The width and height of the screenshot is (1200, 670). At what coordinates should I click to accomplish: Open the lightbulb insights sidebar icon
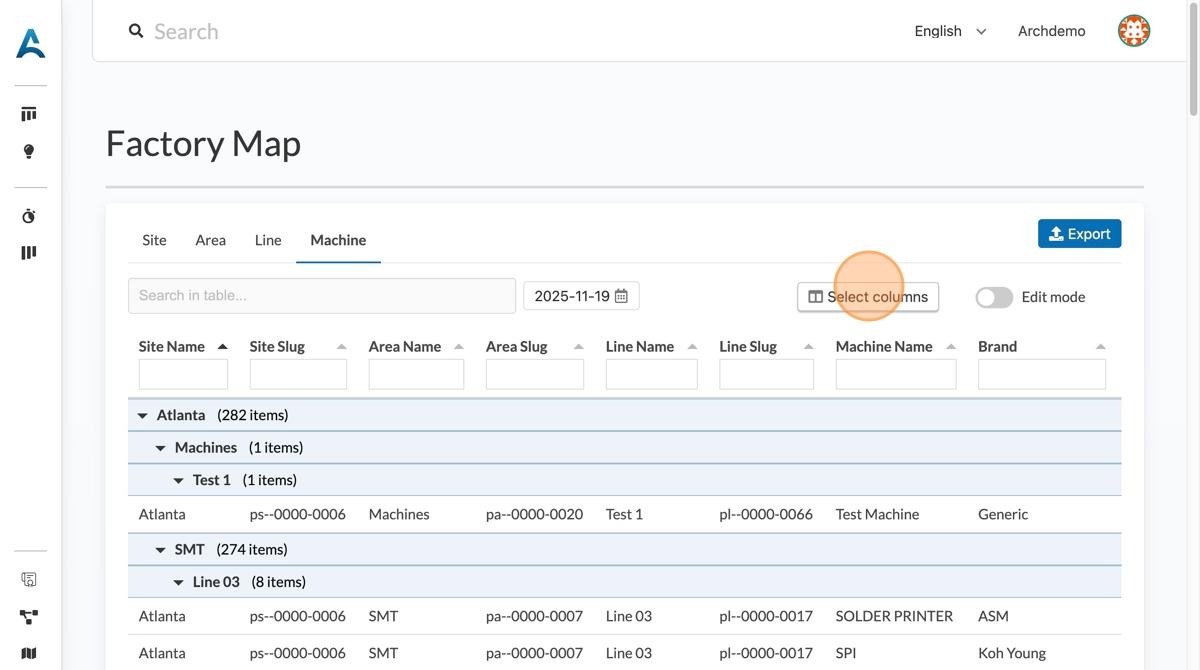tap(29, 152)
